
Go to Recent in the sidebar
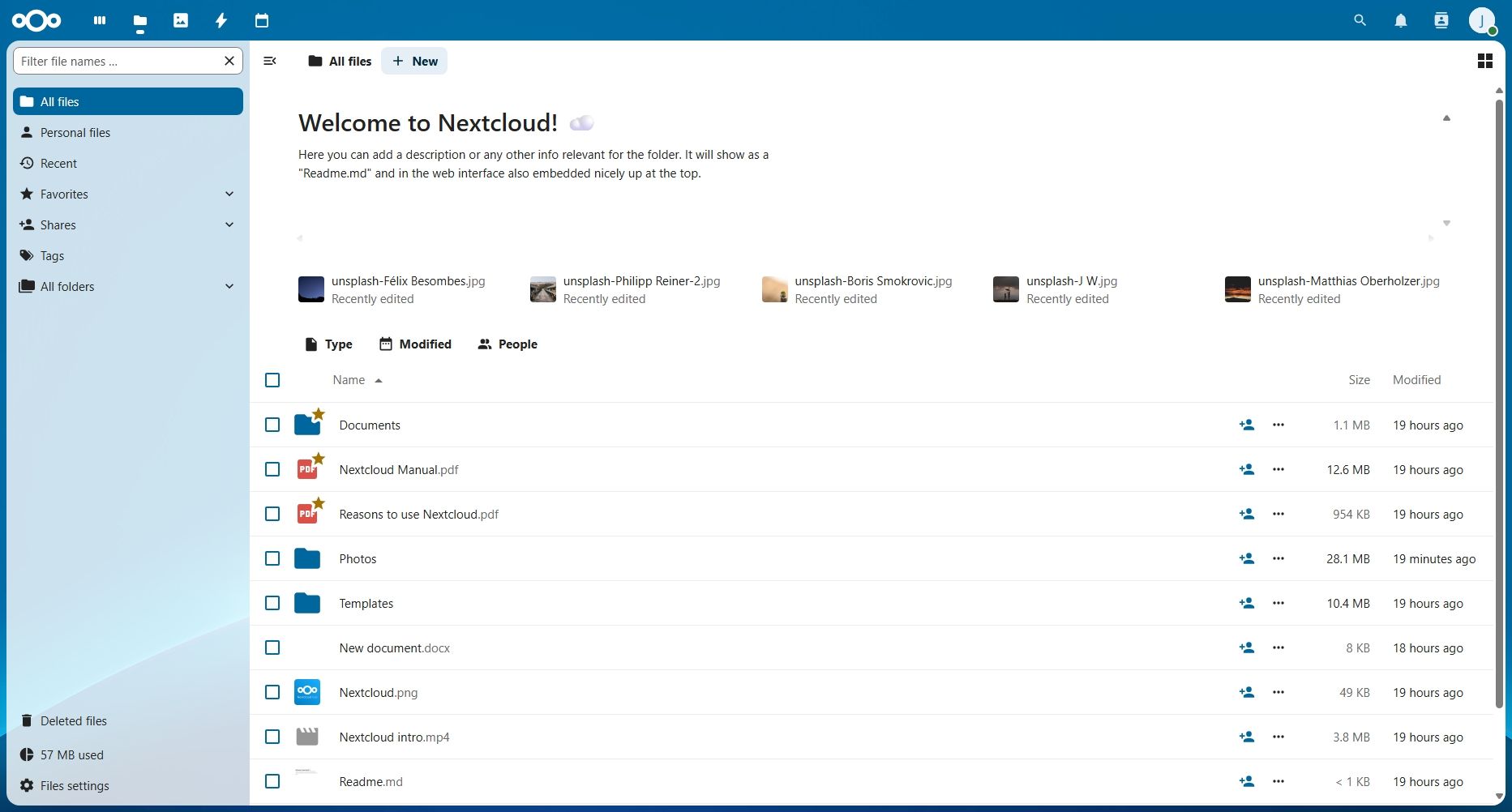click(58, 163)
